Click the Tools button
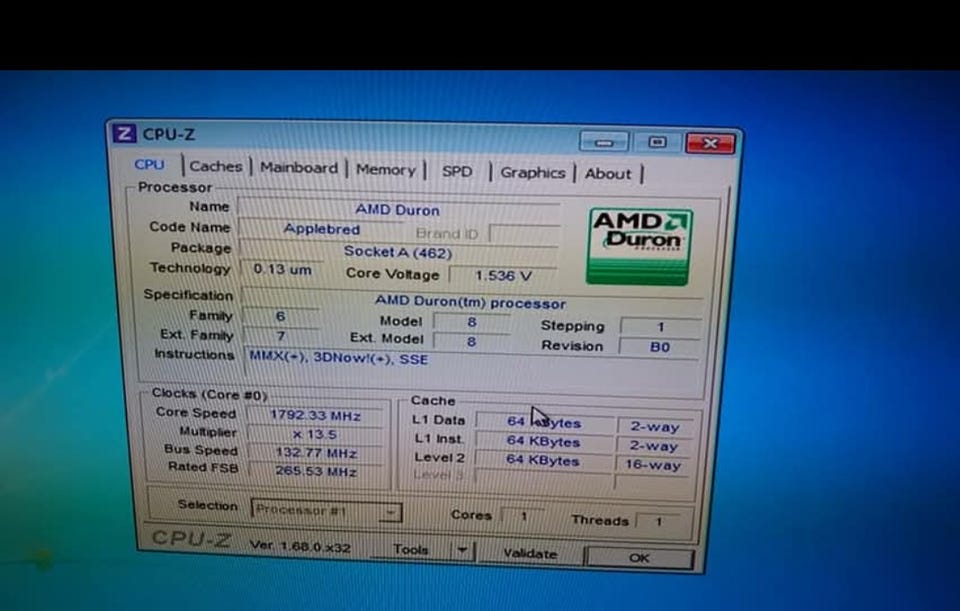960x611 pixels. click(x=411, y=549)
